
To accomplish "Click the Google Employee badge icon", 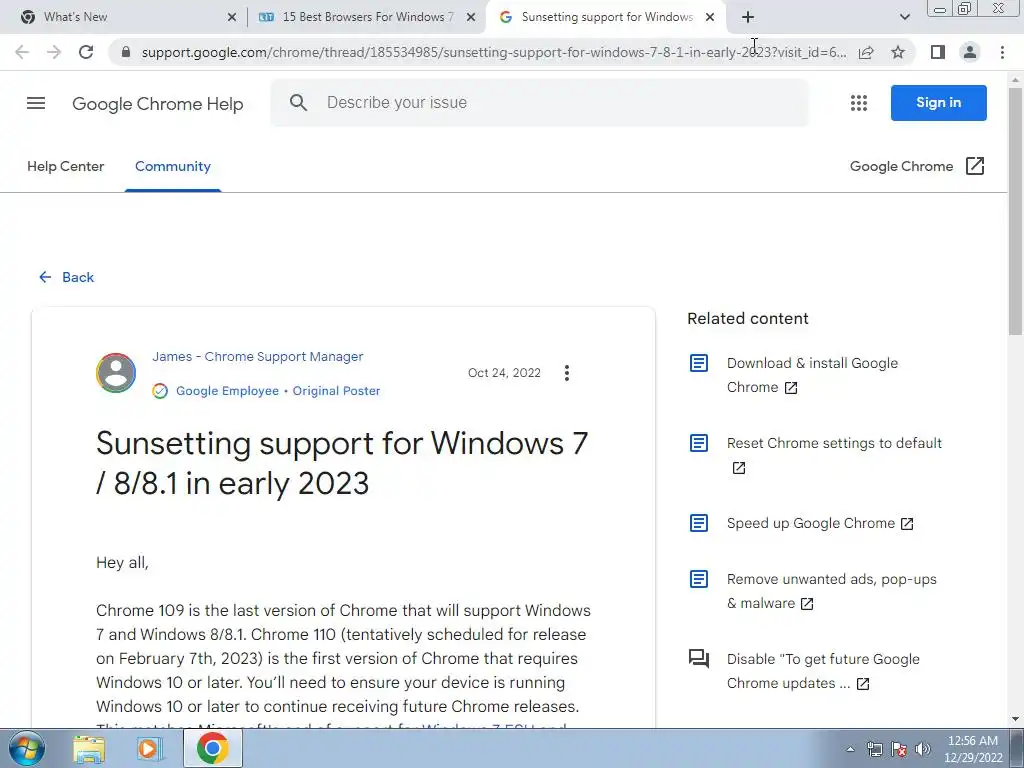I will click(x=160, y=391).
